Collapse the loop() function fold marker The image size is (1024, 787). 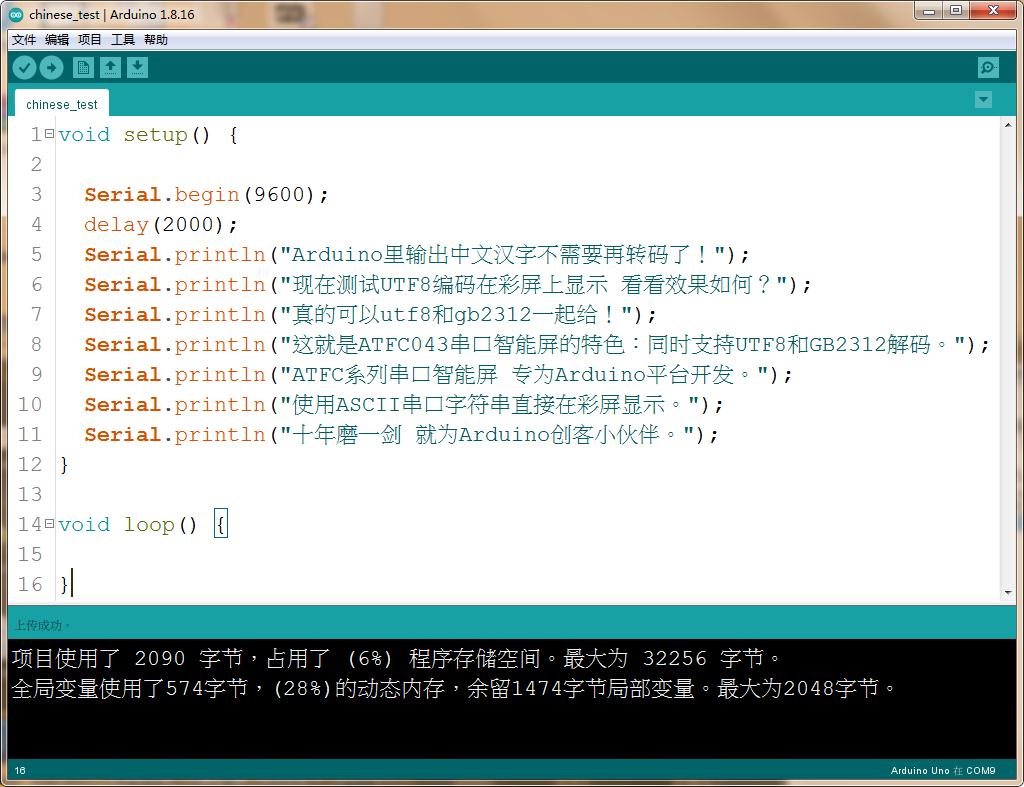(50, 524)
